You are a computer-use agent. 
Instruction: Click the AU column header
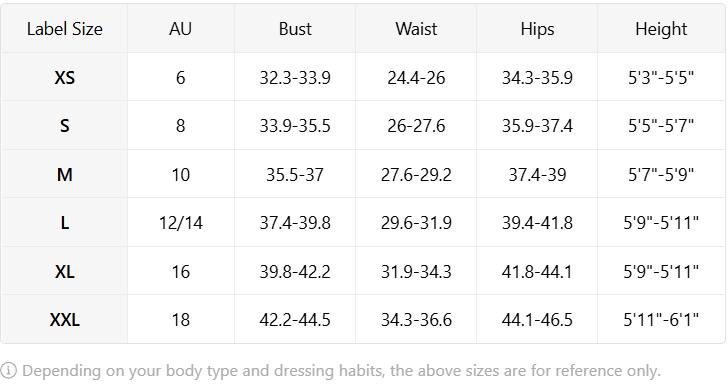(x=181, y=29)
